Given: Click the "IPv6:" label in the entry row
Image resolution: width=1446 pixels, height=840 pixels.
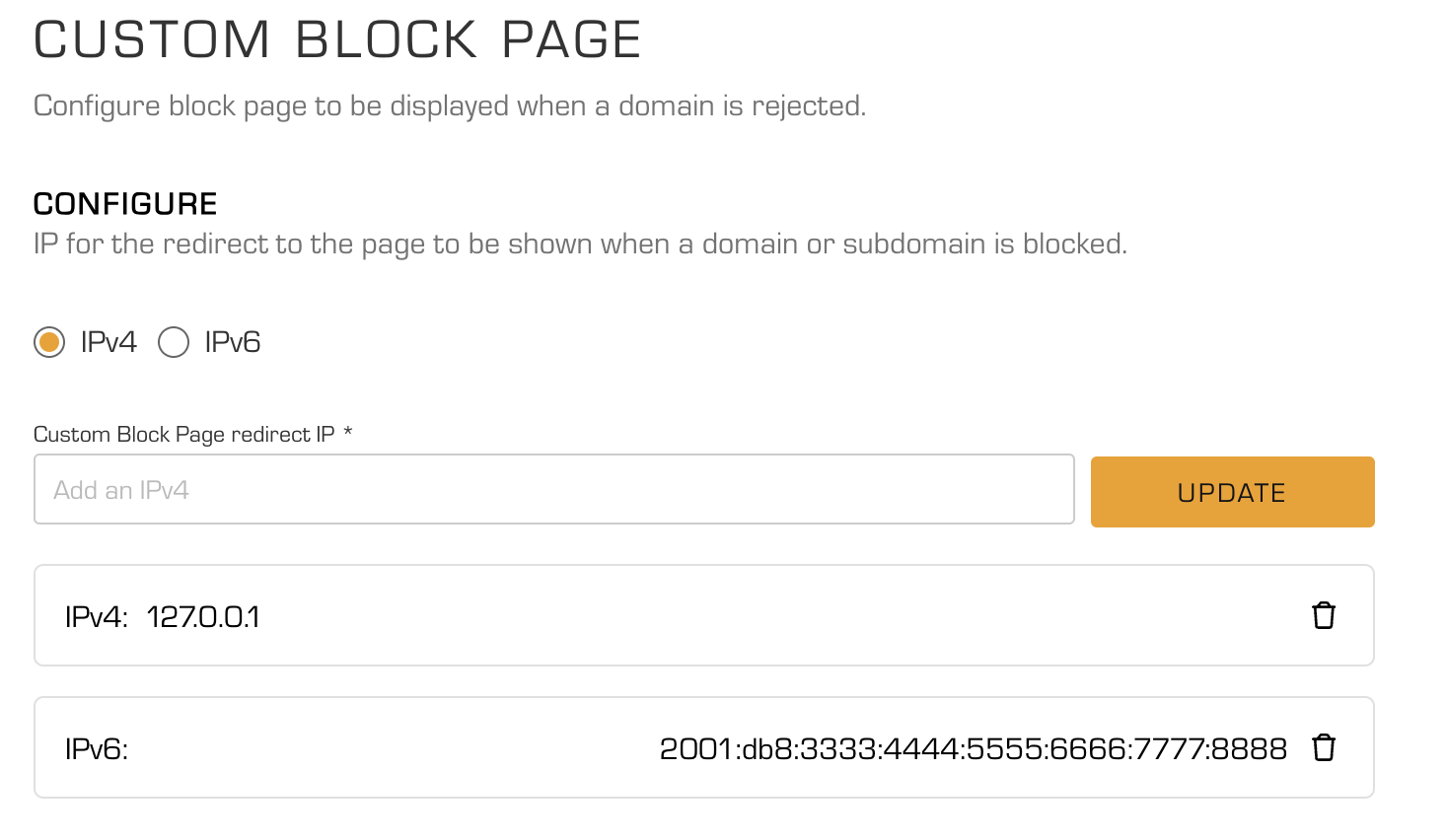Looking at the screenshot, I should [97, 749].
